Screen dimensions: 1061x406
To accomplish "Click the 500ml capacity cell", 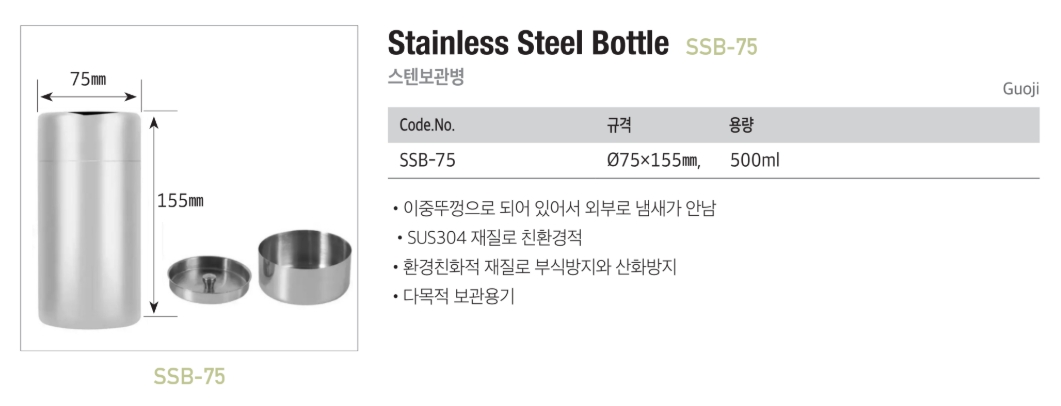I will point(755,159).
